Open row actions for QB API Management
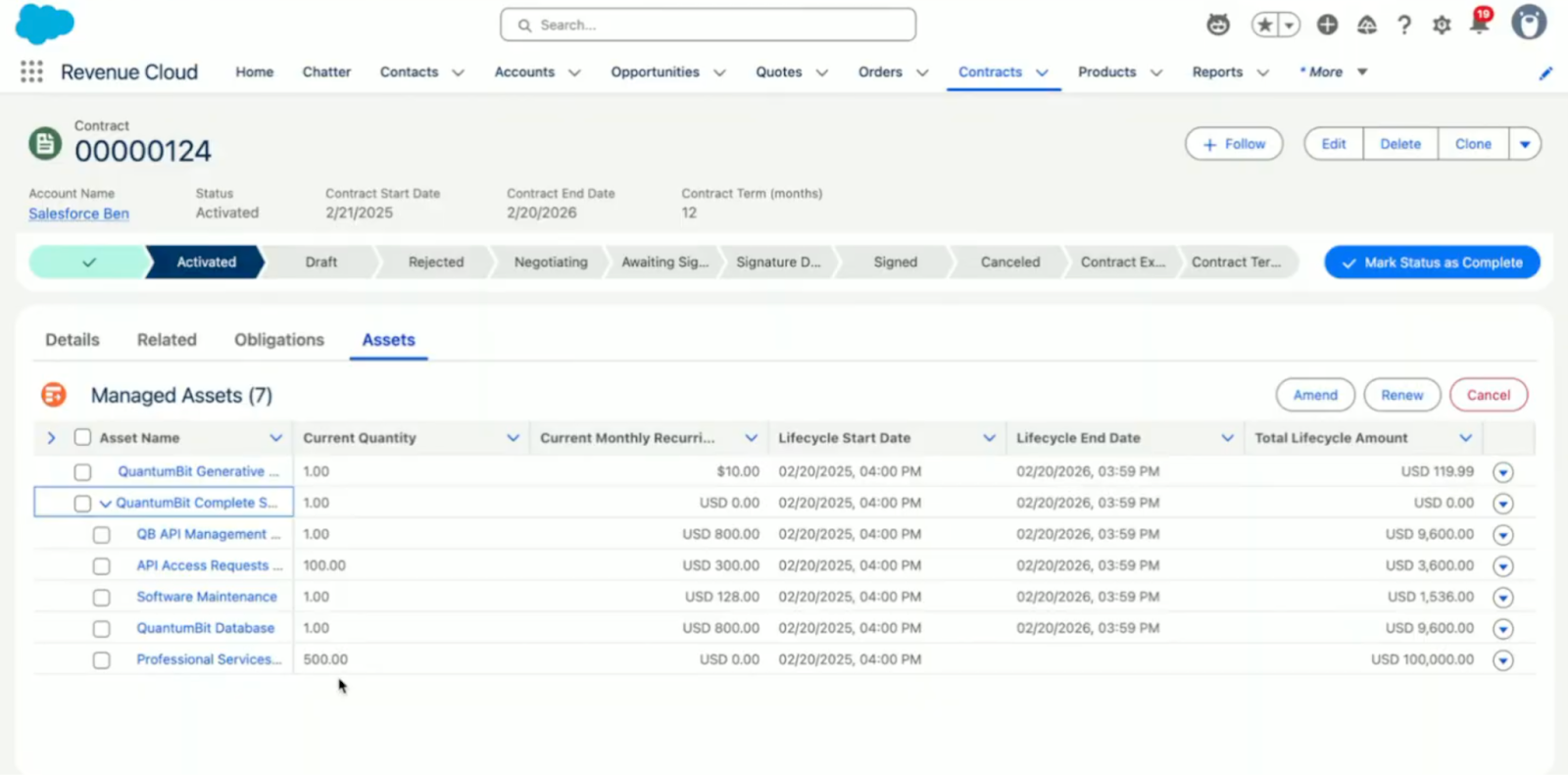 1502,535
